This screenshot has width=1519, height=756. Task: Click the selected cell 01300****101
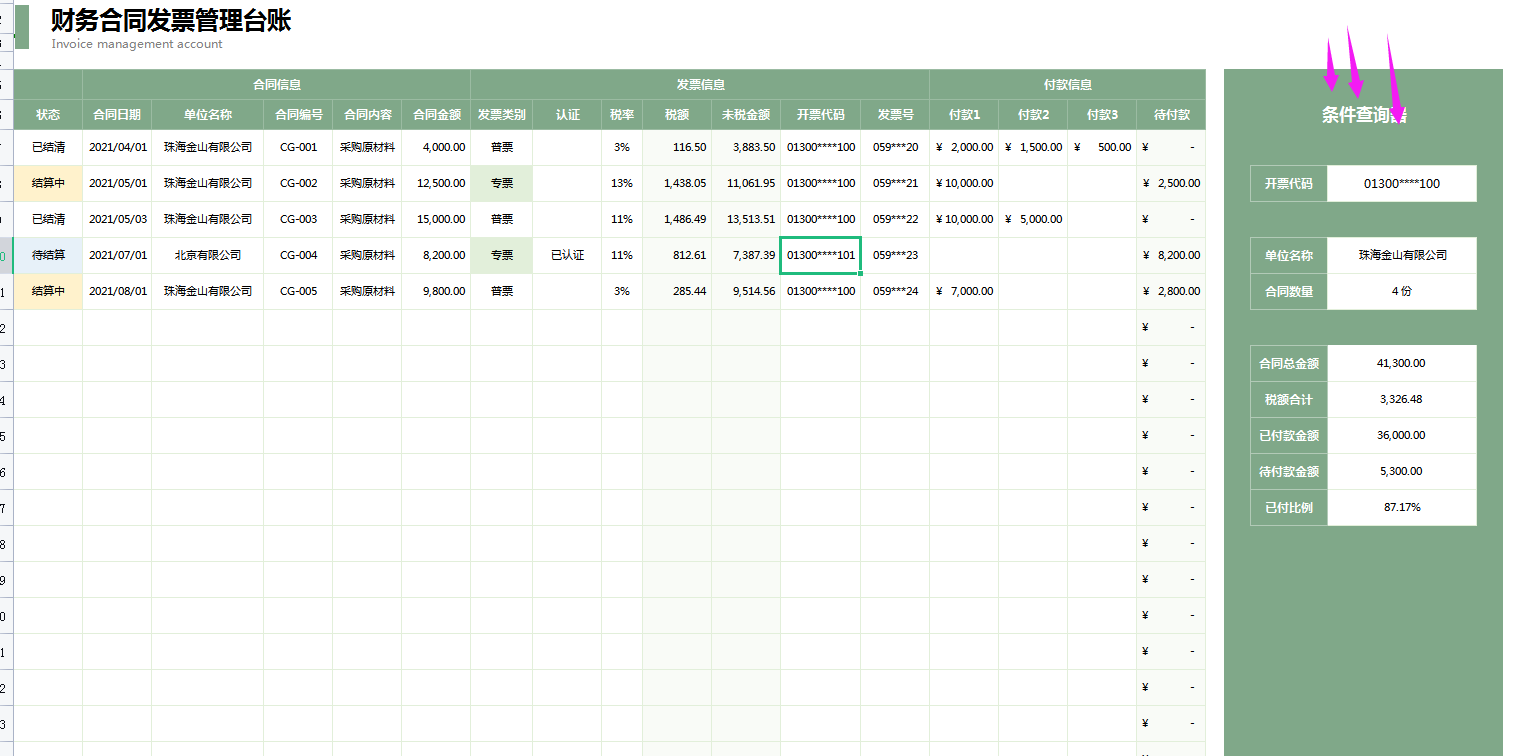click(x=820, y=255)
